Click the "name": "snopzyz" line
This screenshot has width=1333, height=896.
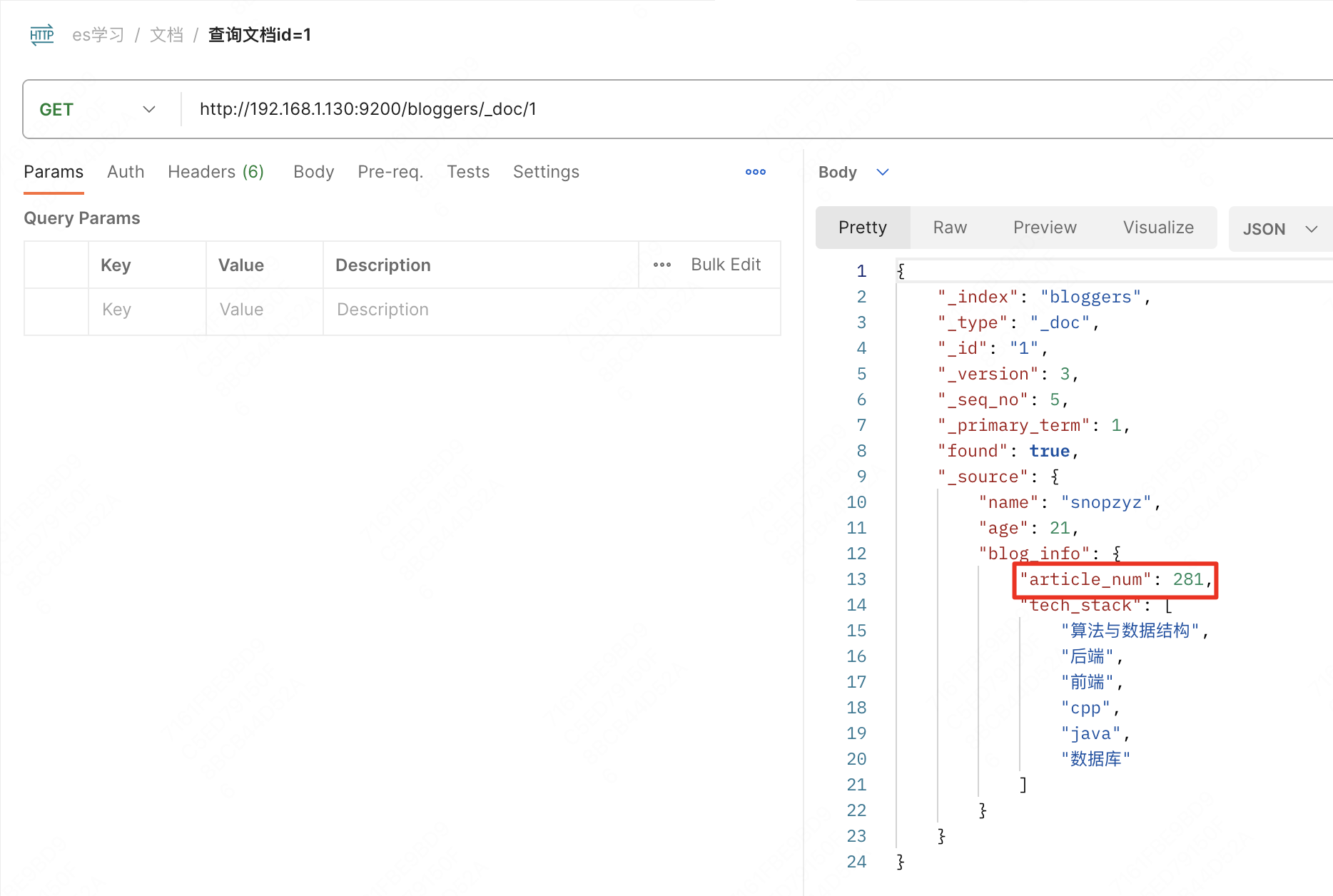1070,502
